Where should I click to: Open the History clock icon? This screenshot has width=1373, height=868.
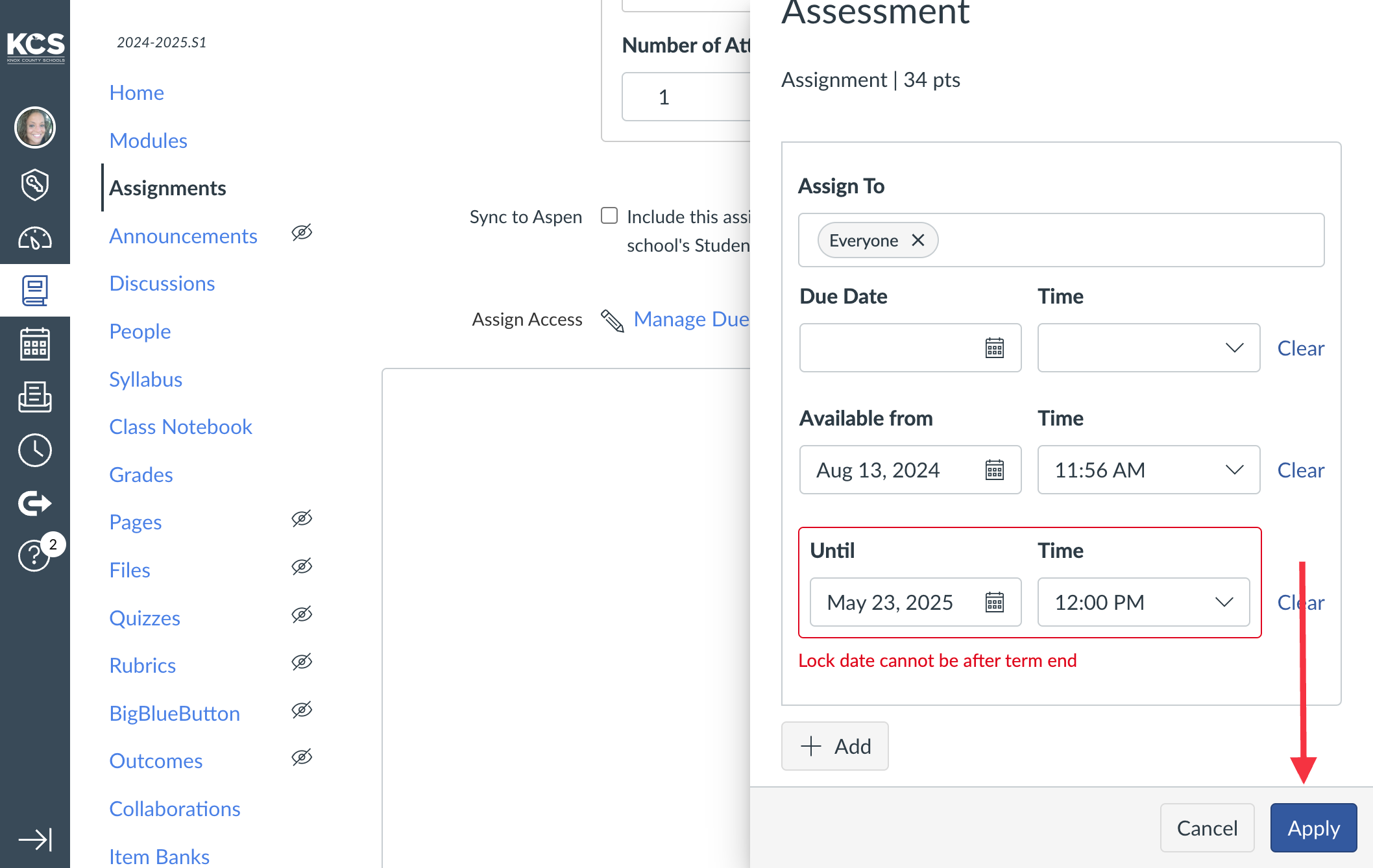pos(35,450)
